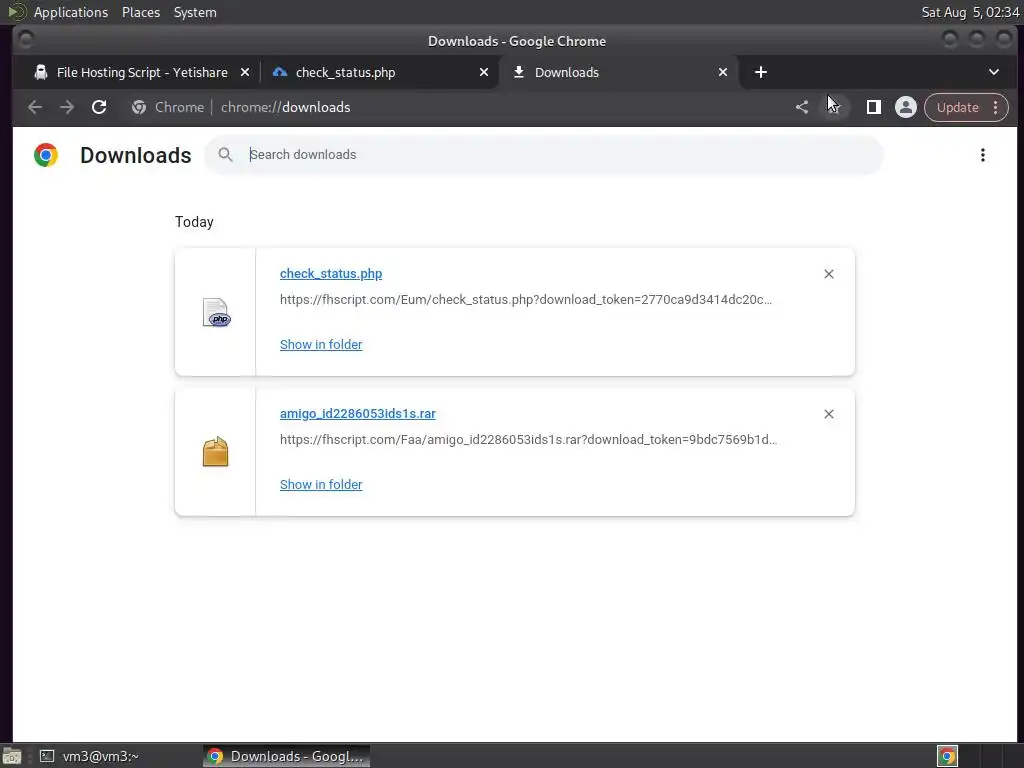
Task: Click the Chrome site info chip
Action: point(168,107)
